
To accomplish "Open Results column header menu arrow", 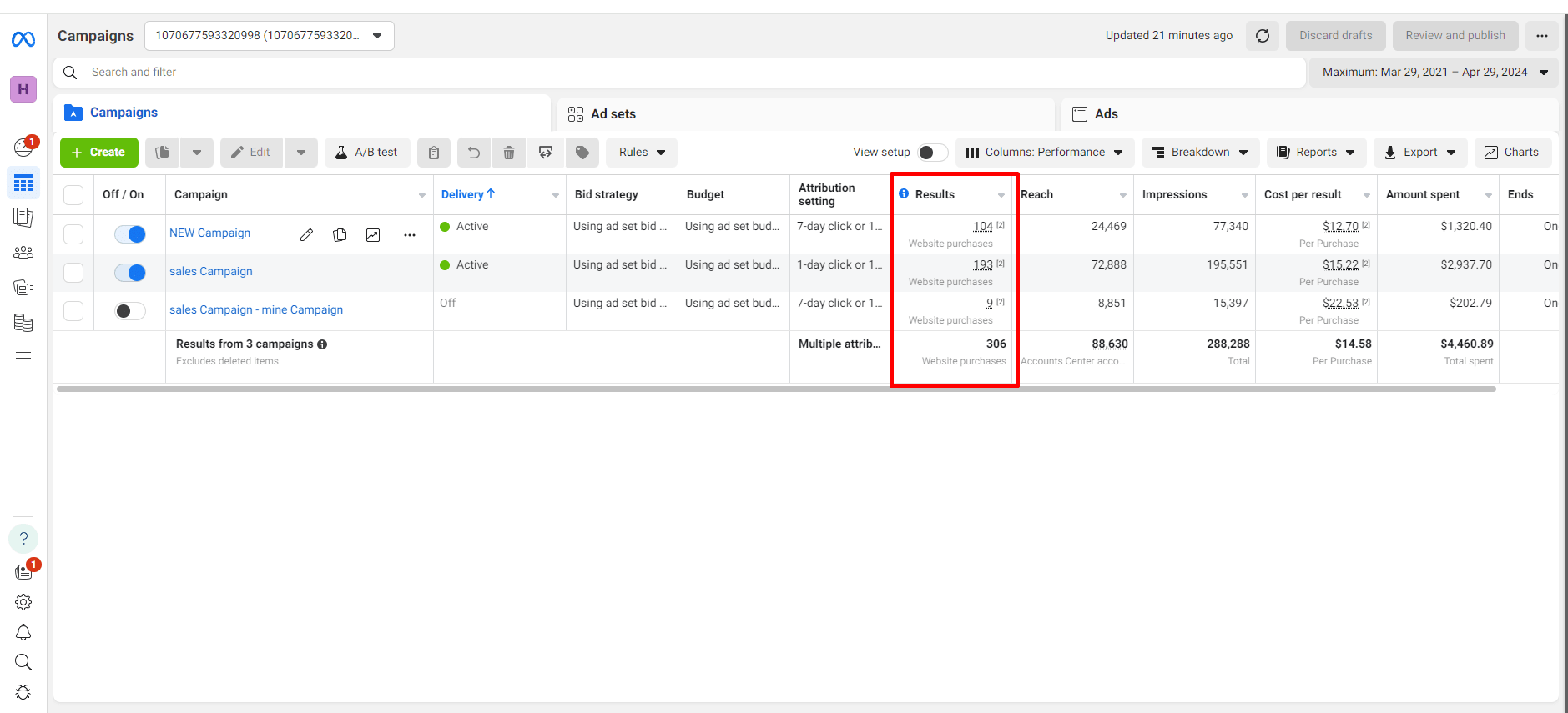I will coord(1001,195).
